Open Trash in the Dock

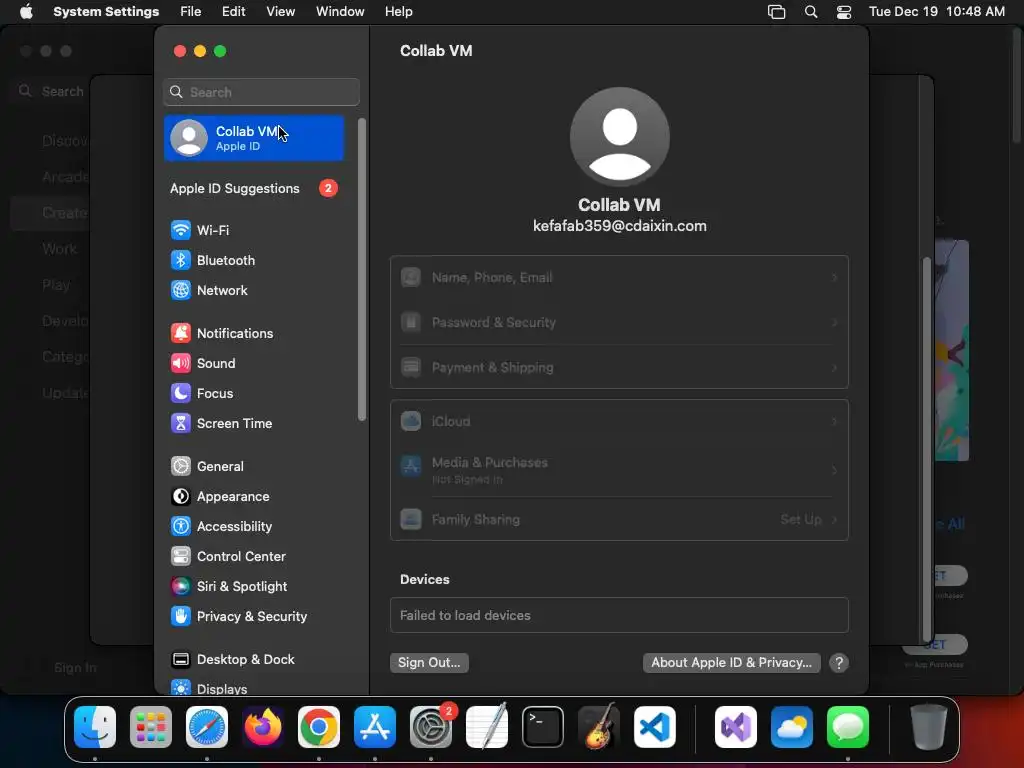[x=929, y=727]
